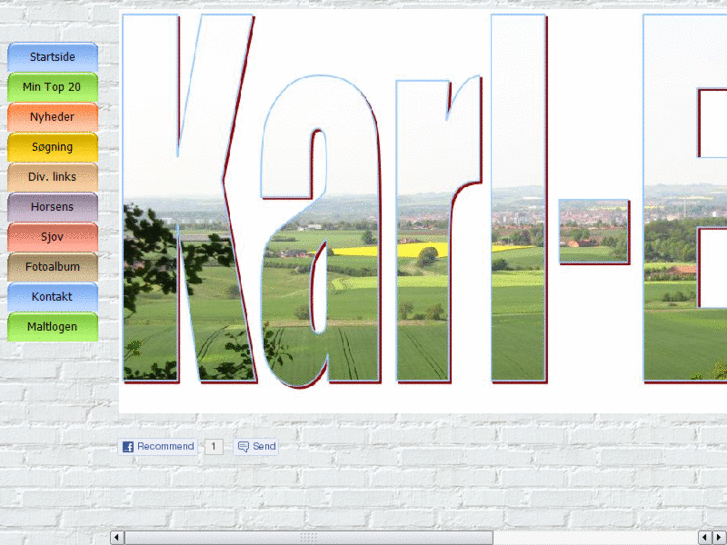Open the Startside menu button
Viewport: 727px width, 545px height.
(x=52, y=57)
